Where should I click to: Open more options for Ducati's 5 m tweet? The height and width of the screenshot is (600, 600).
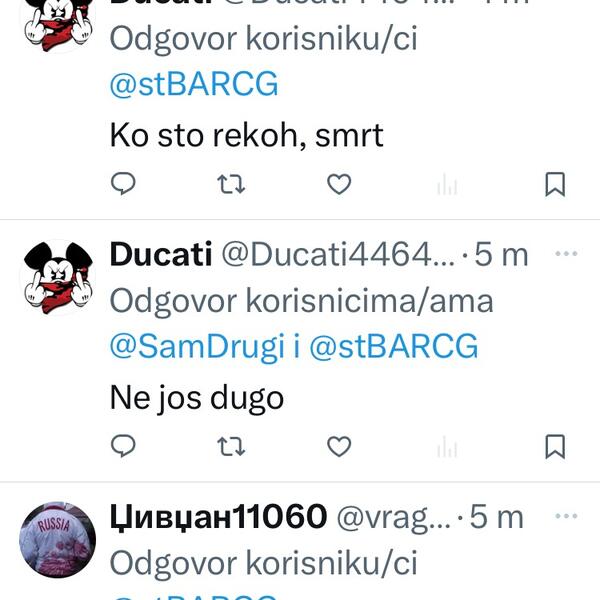click(566, 253)
